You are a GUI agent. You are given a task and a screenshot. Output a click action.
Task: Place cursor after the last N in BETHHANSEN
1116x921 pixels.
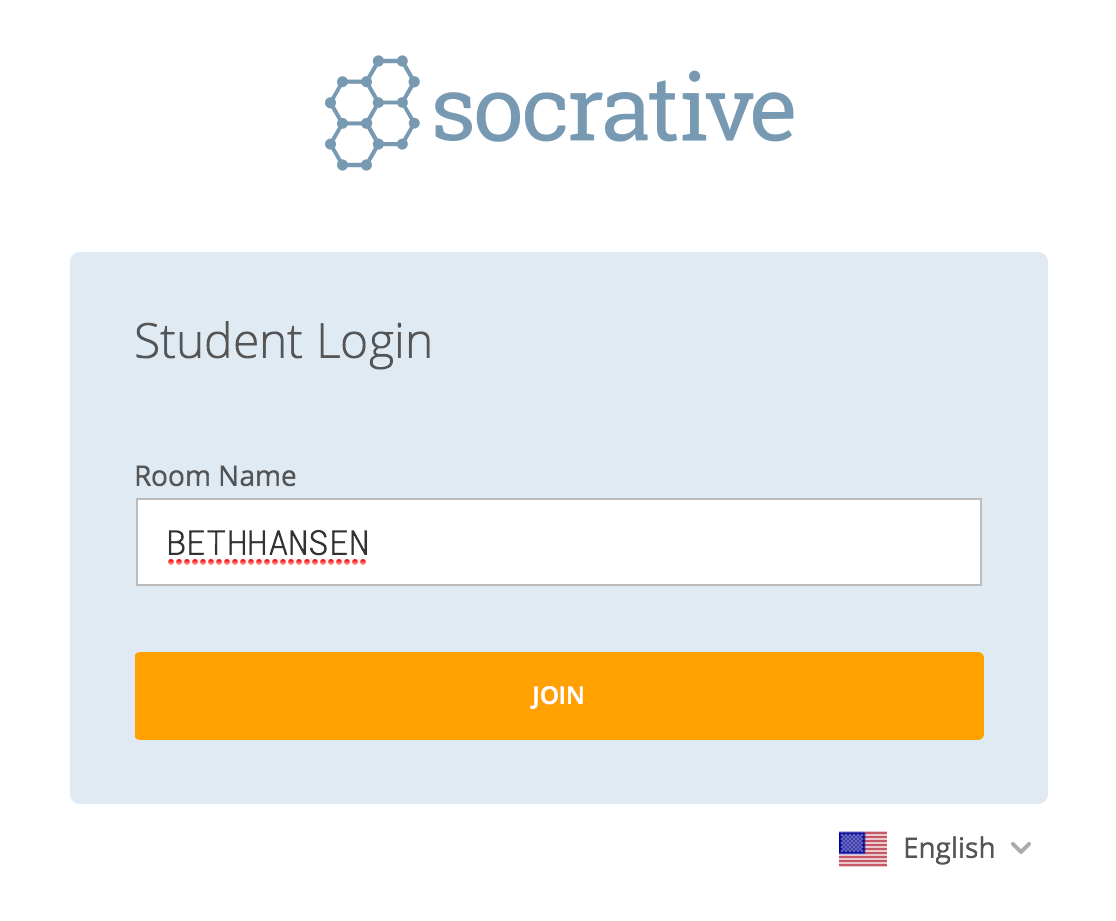[x=371, y=544]
